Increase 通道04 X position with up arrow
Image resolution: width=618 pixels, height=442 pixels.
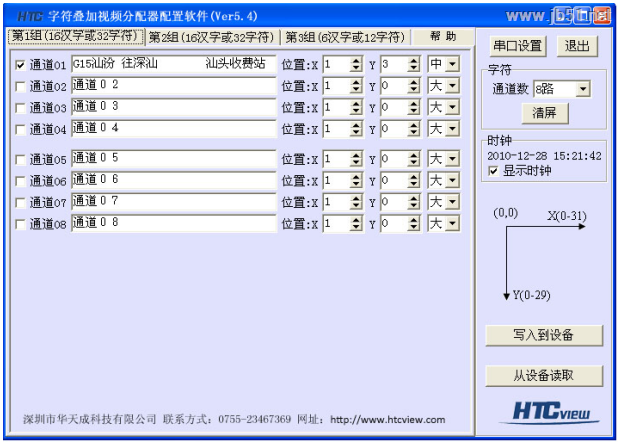[x=356, y=125]
